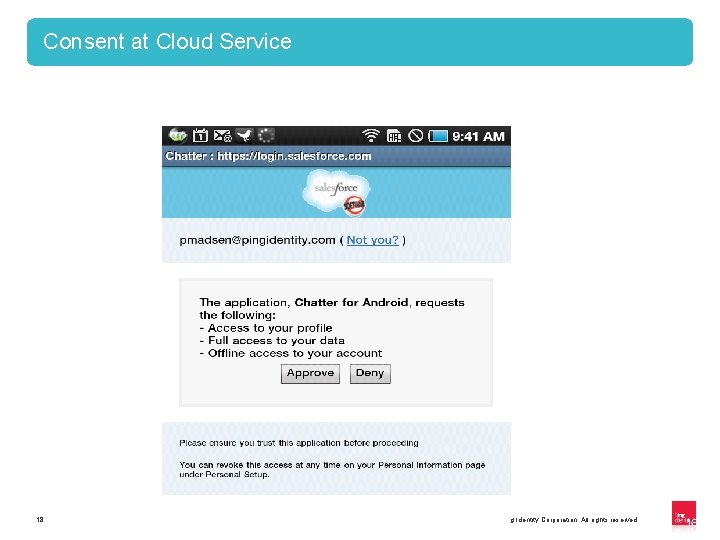
Task: Open the 'Not you?' link
Action: click(x=372, y=240)
